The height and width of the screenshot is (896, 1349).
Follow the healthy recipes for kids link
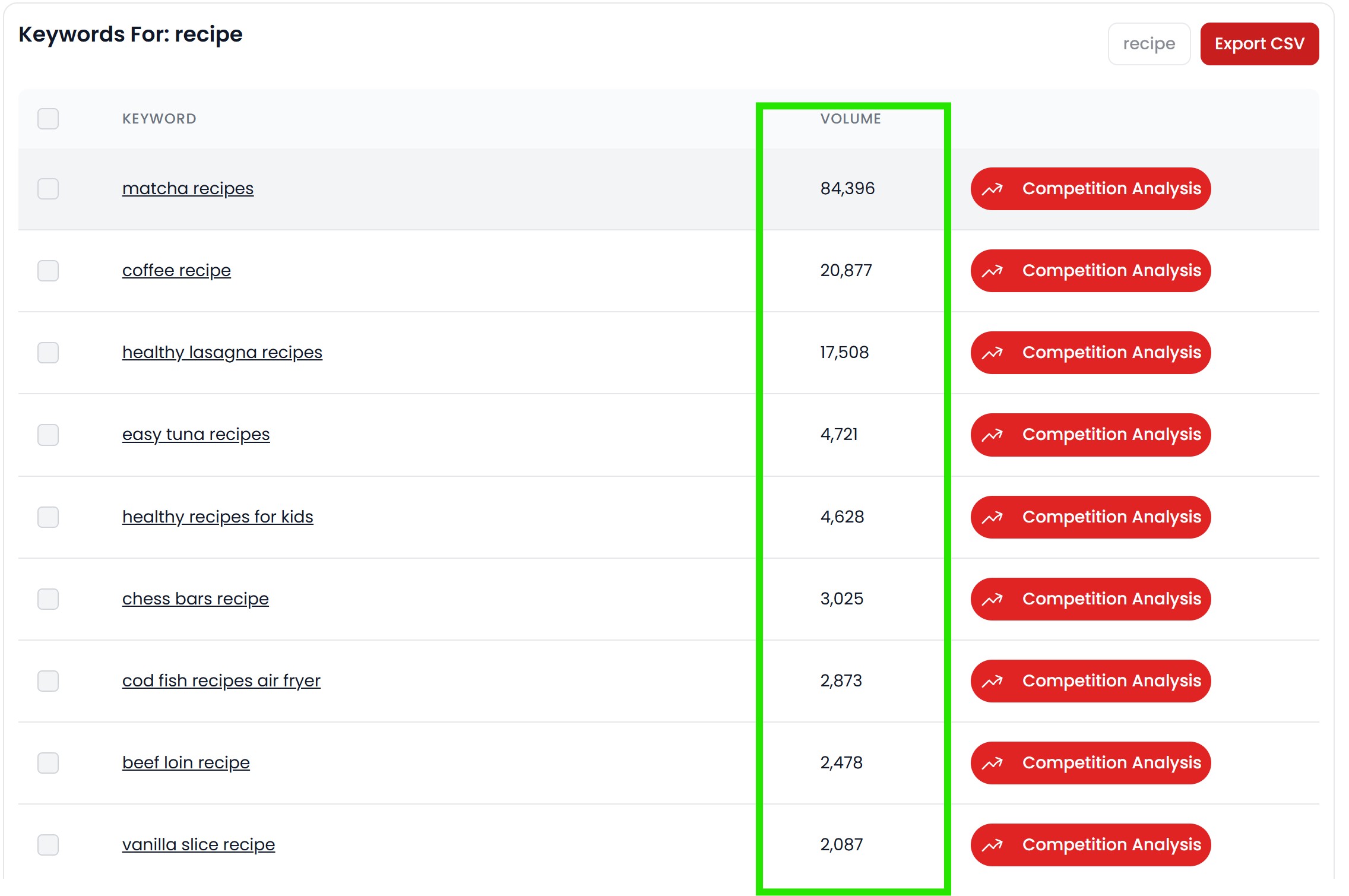(218, 517)
